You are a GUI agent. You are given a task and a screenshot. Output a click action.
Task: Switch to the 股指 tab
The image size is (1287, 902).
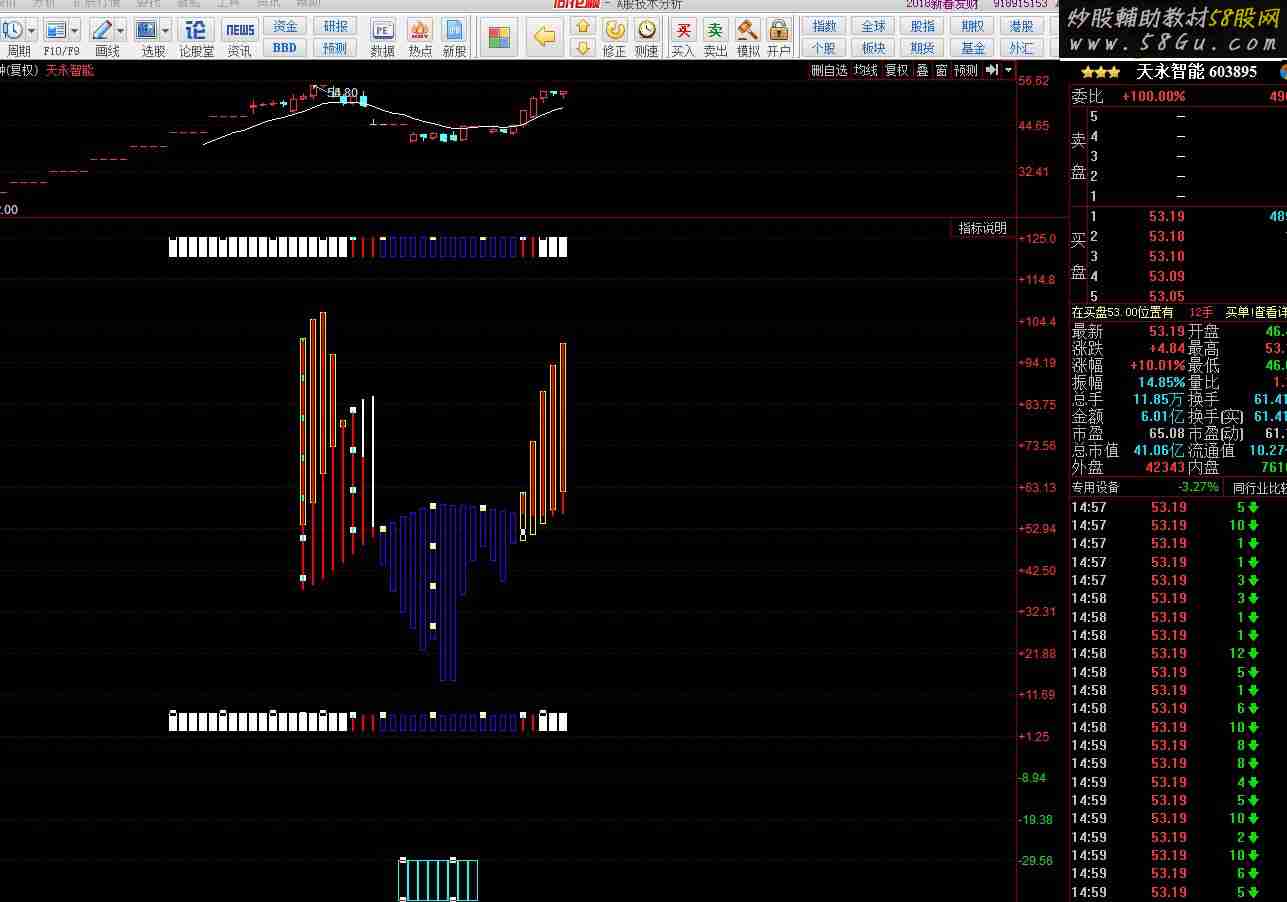tap(922, 27)
